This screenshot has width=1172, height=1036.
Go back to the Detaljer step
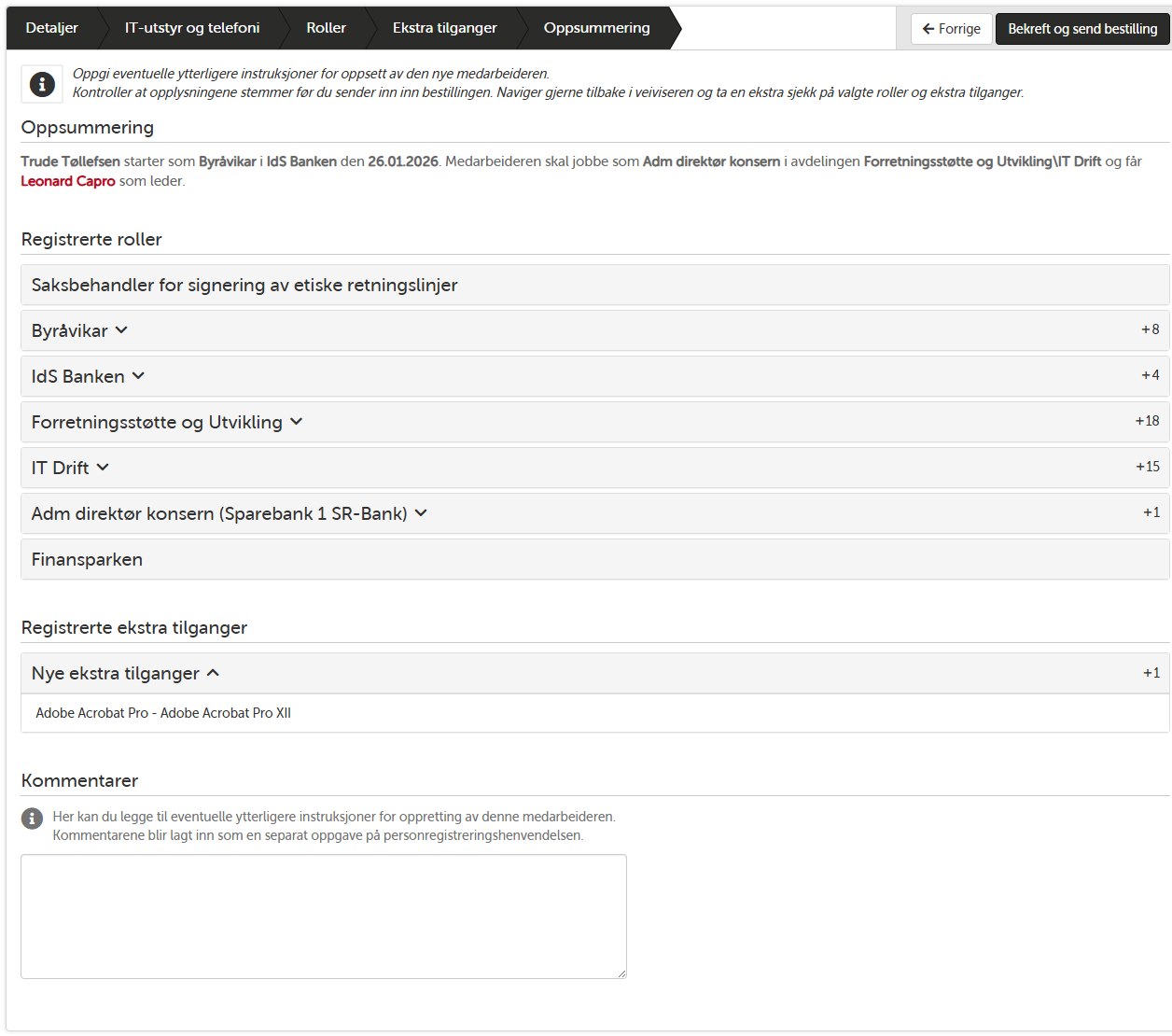click(51, 28)
